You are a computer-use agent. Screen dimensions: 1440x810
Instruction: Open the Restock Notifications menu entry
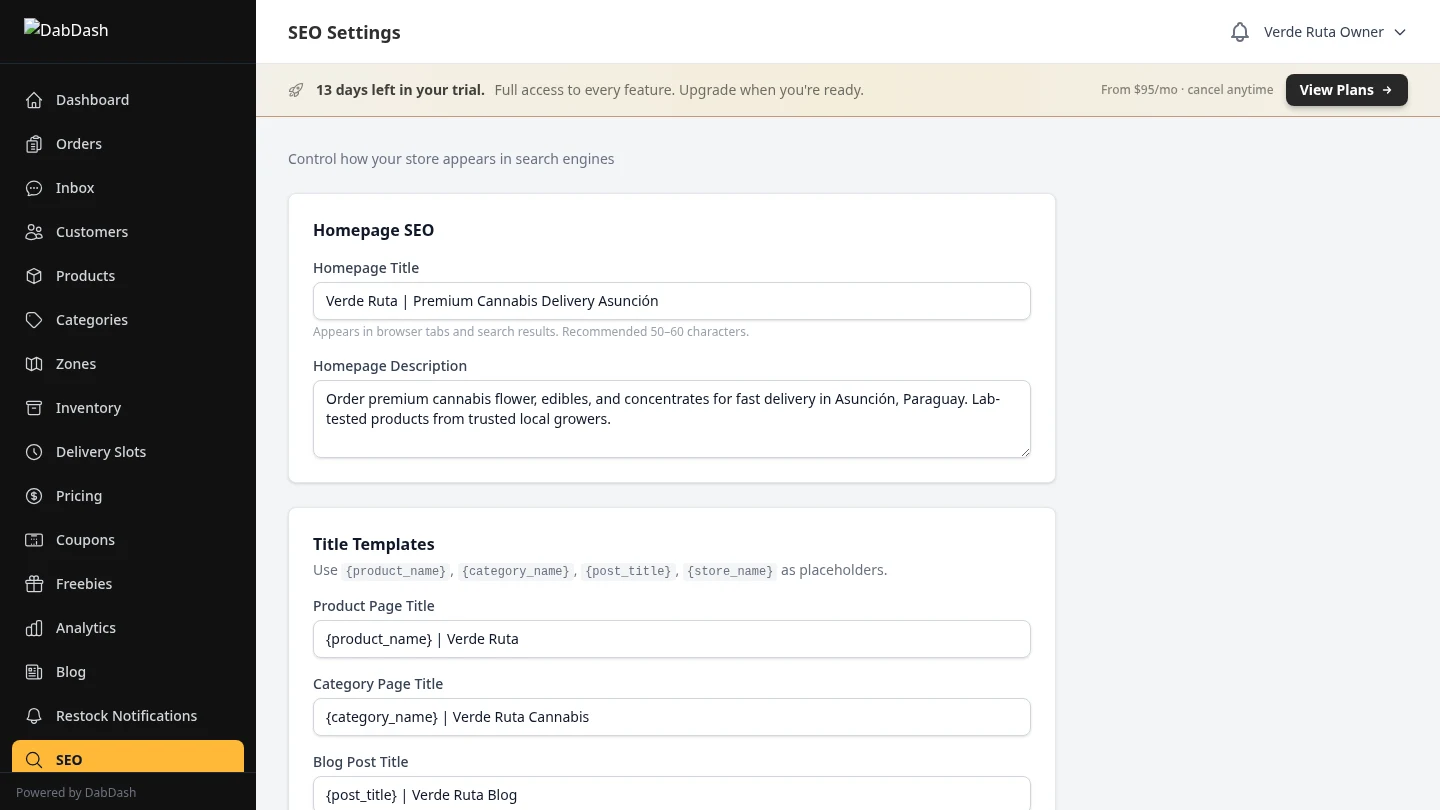pos(126,716)
